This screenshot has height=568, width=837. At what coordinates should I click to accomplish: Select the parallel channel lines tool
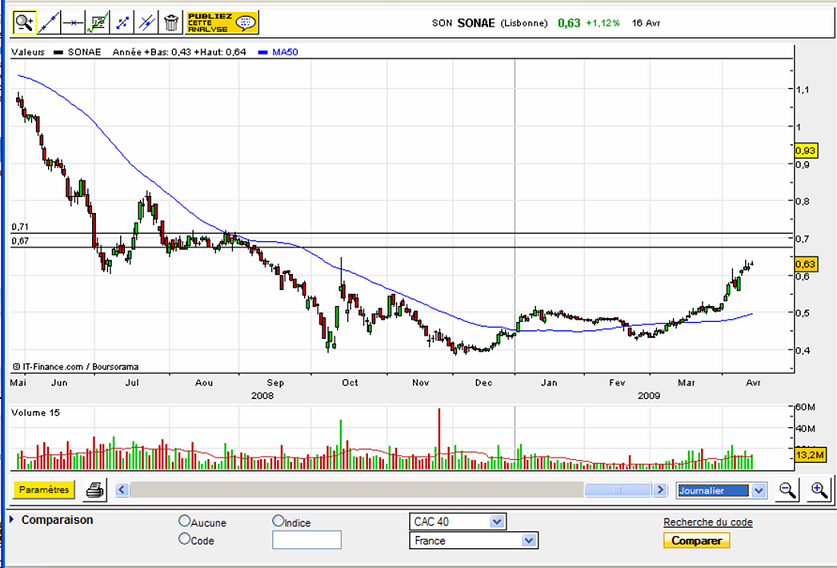click(146, 23)
